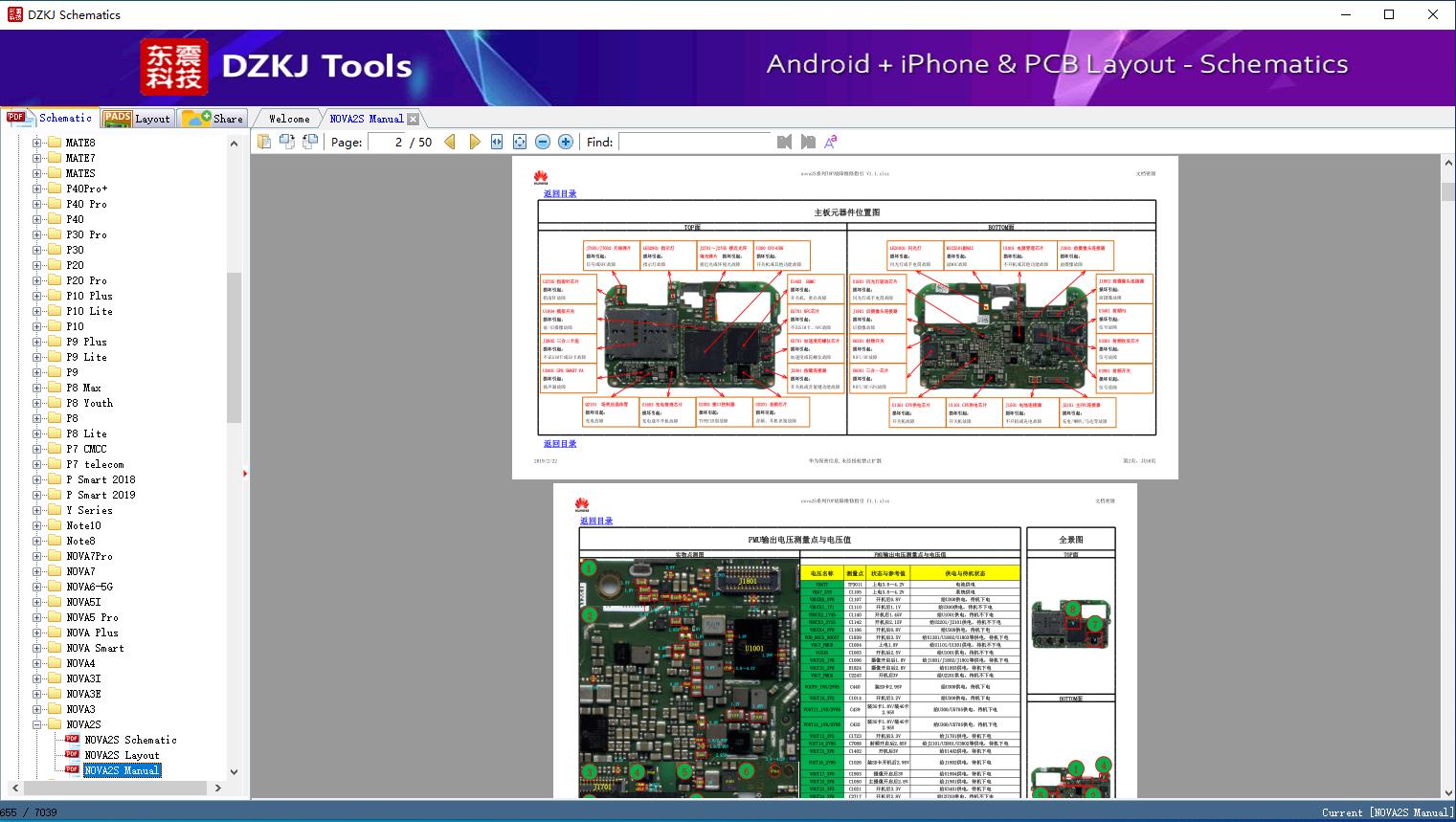The width and height of the screenshot is (1456, 822).
Task: Click the tree scroll right arrow
Action: coord(217,788)
